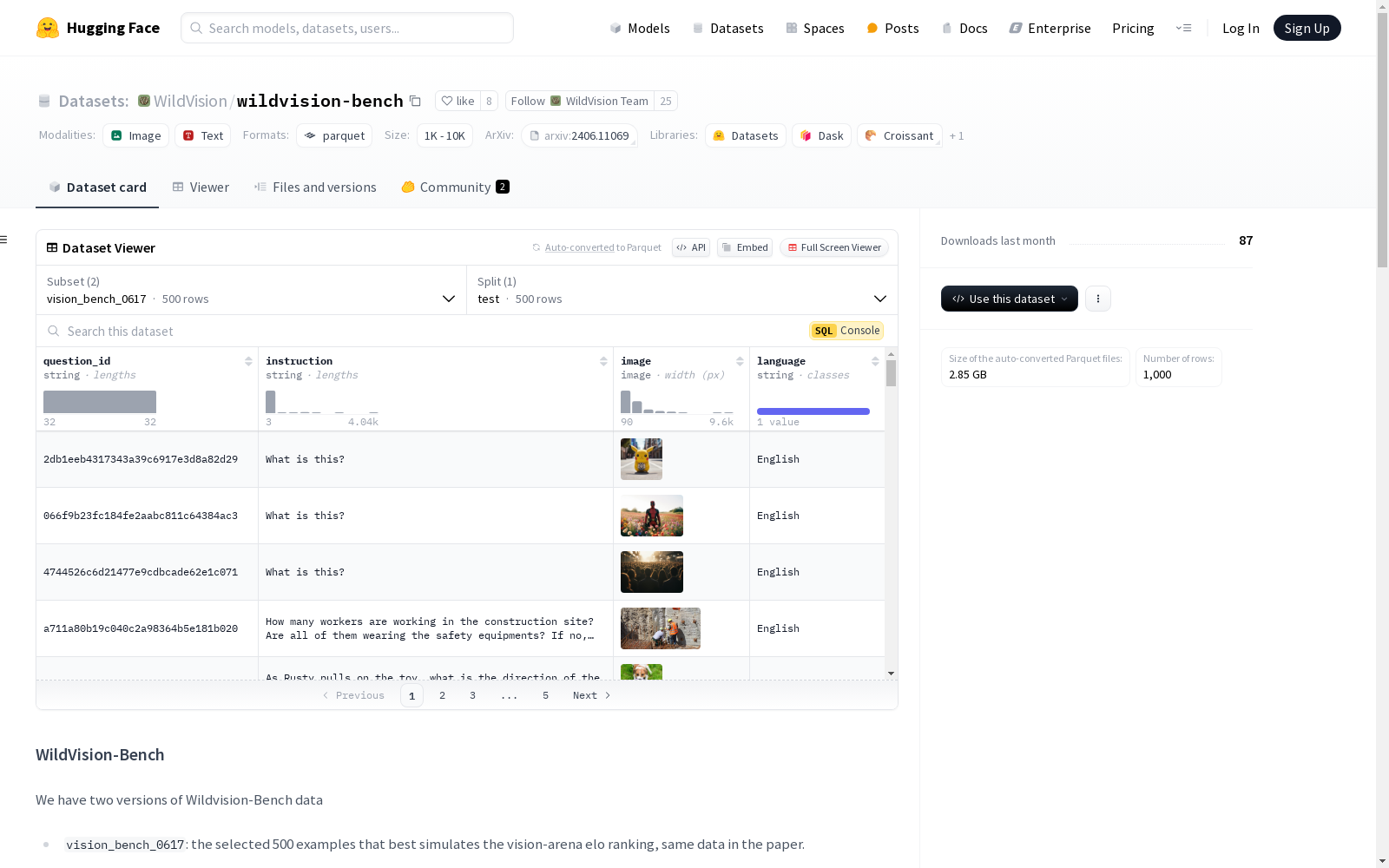Go to page 5 of the dataset

[x=546, y=695]
